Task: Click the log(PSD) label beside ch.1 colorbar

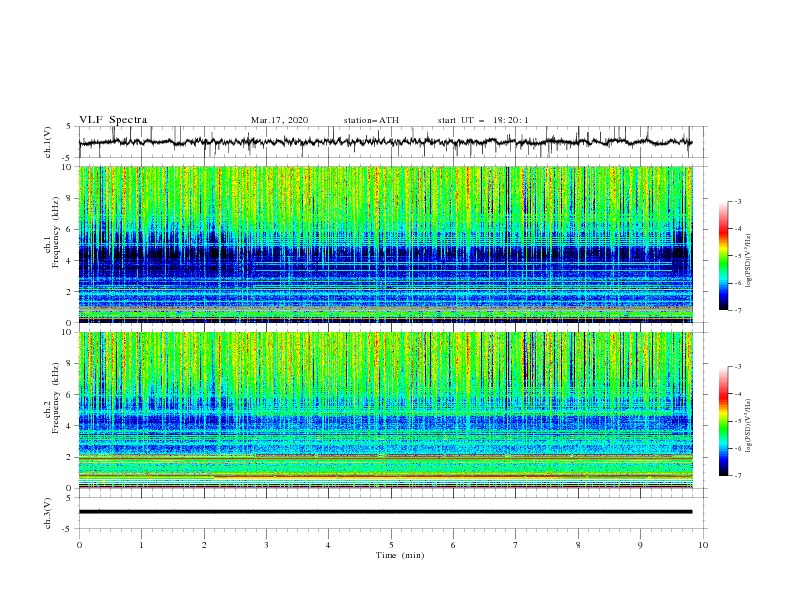Action: coord(748,261)
